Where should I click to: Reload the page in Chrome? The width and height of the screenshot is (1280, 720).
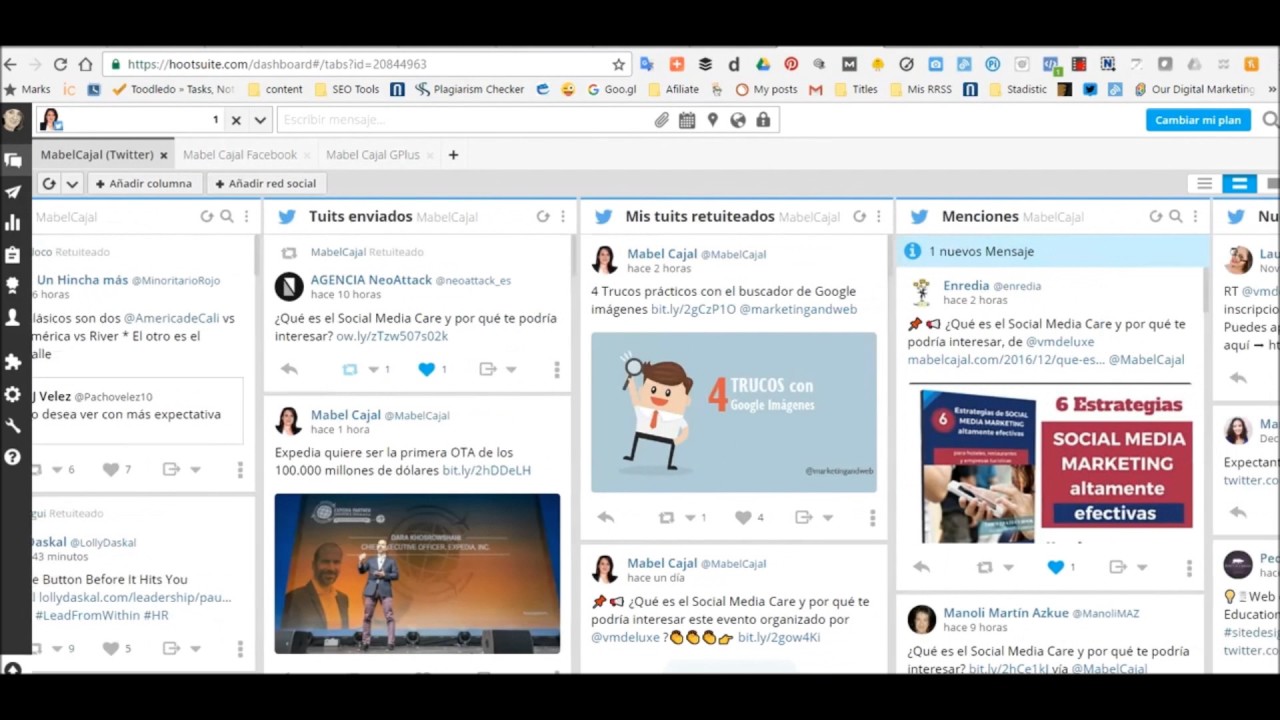tap(60, 64)
